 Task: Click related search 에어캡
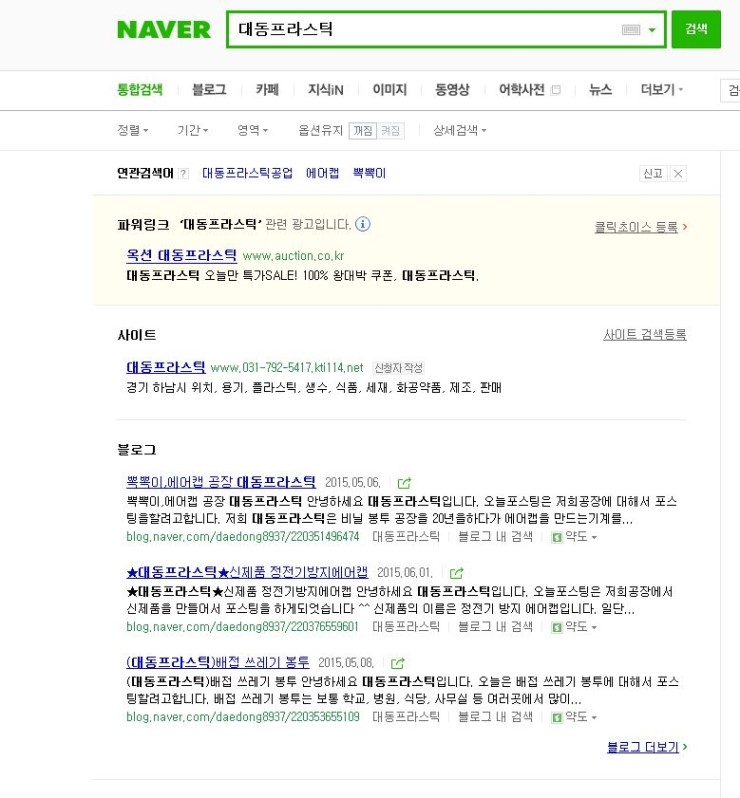[x=322, y=173]
